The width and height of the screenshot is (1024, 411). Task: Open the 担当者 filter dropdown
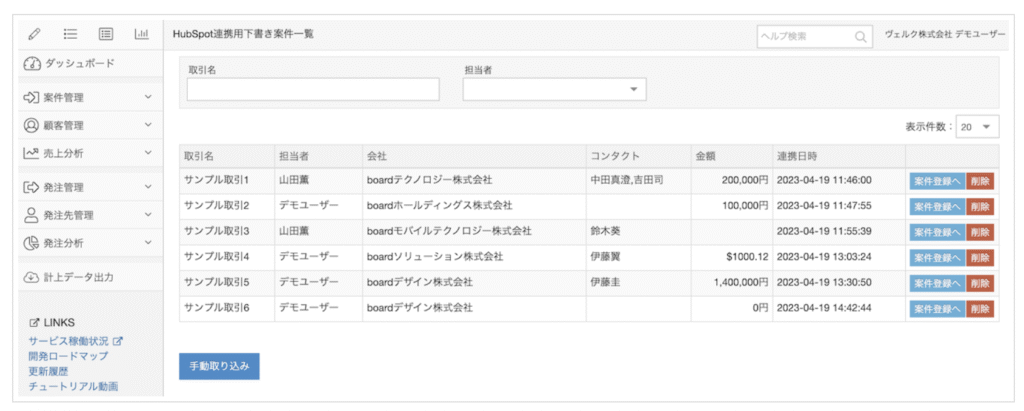pos(554,90)
